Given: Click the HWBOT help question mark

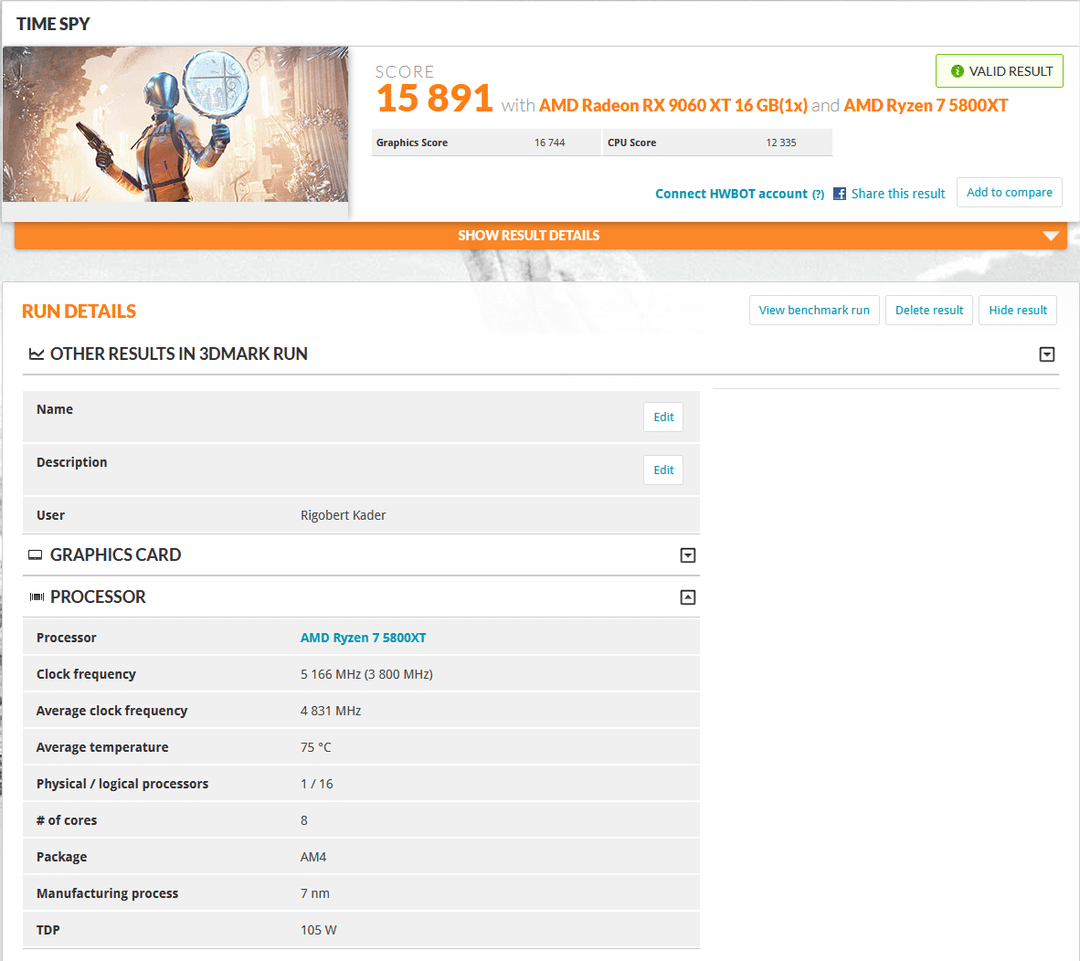Looking at the screenshot, I should pyautogui.click(x=818, y=194).
